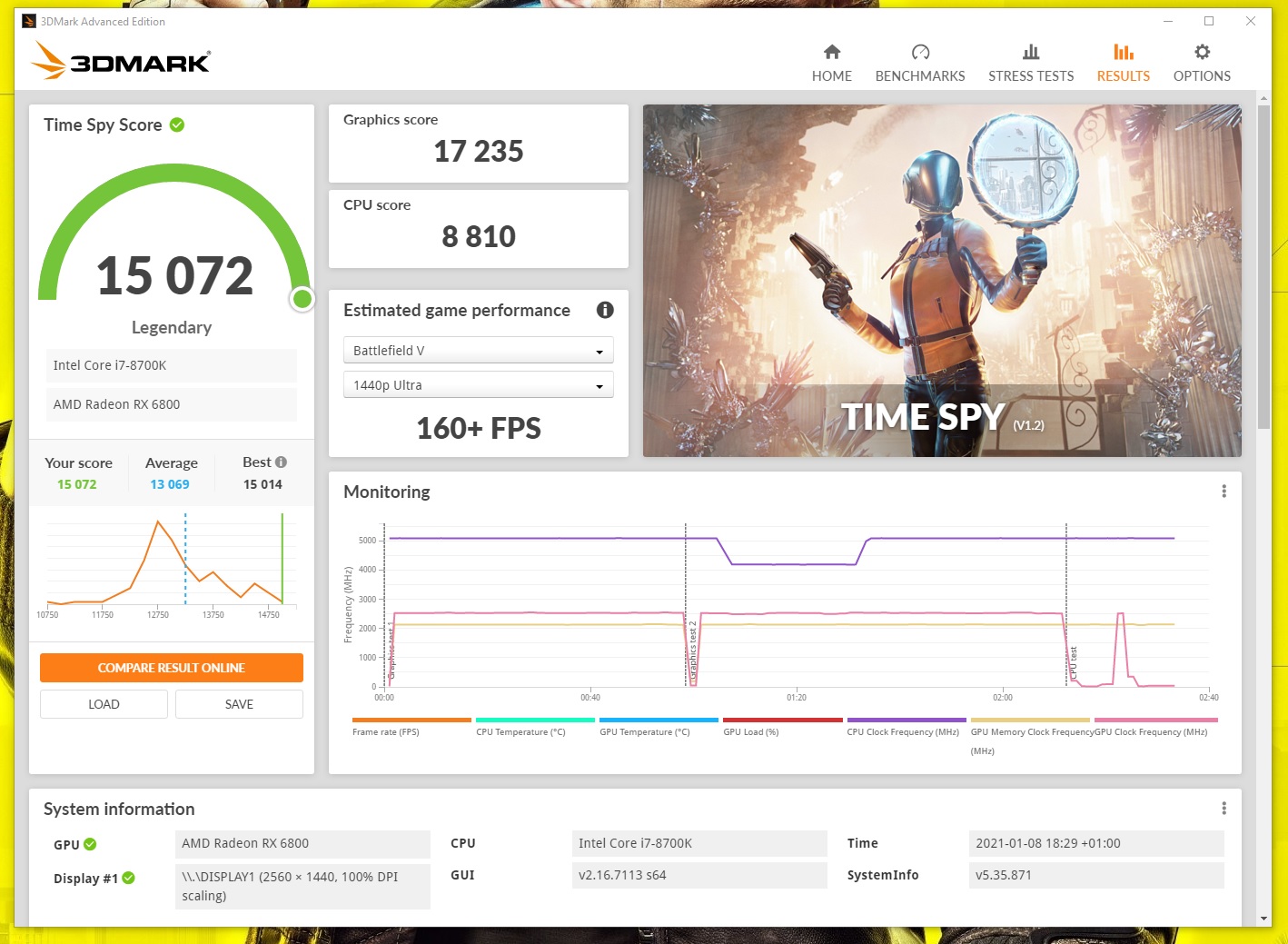1288x944 pixels.
Task: Switch to the RESULTS tab label
Action: [x=1124, y=76]
